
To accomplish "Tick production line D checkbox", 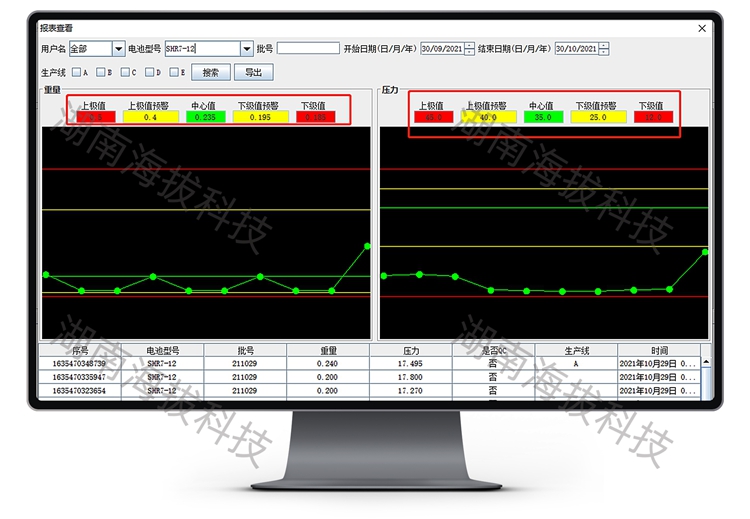I will [148, 72].
